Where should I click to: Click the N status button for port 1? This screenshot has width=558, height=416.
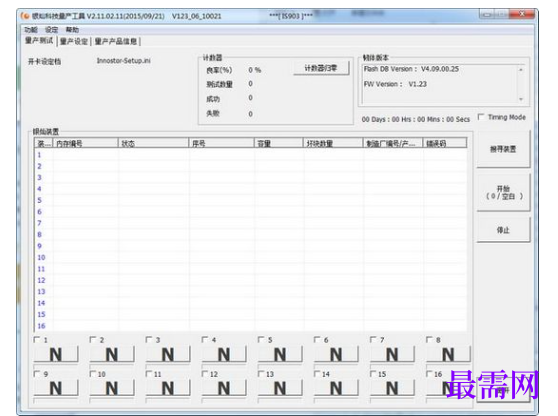[x=56, y=354]
